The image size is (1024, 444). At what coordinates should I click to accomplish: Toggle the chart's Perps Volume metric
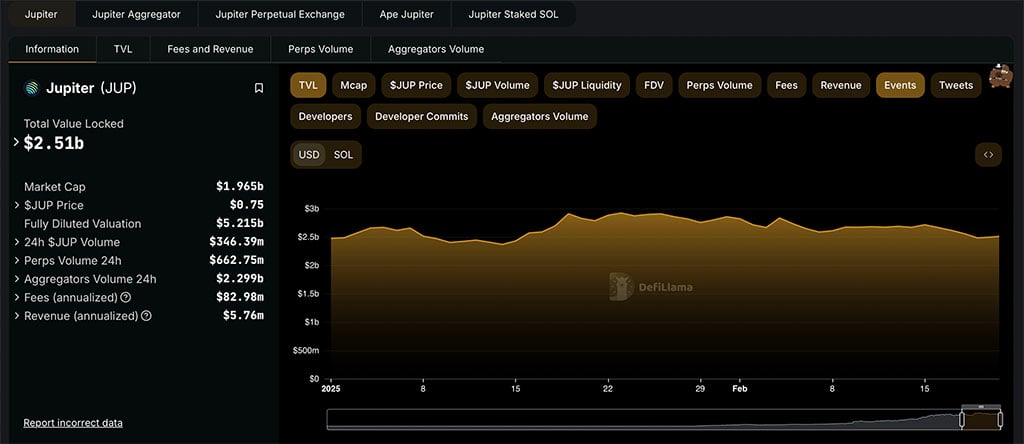tap(720, 85)
